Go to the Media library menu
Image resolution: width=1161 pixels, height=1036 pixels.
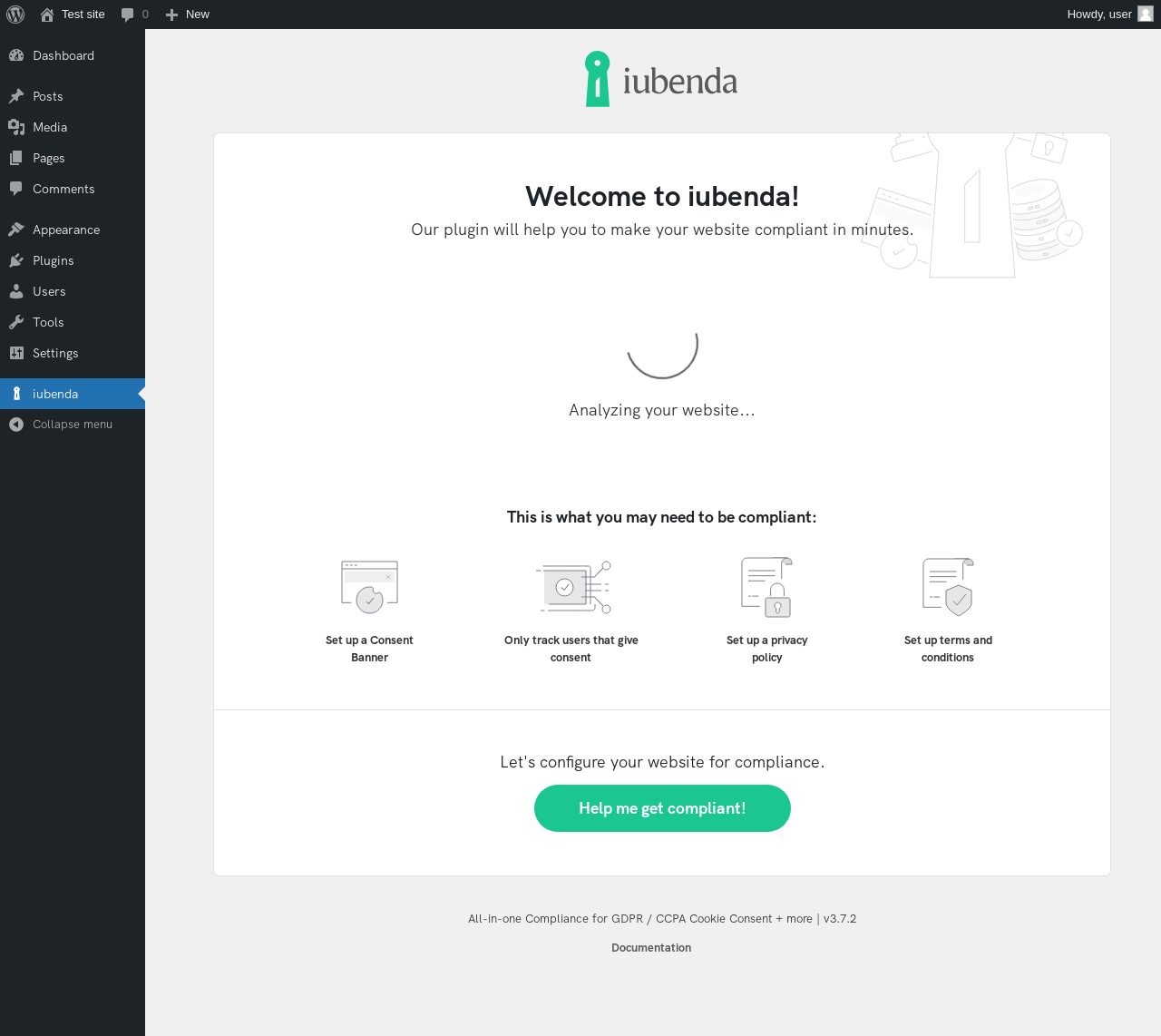73,127
